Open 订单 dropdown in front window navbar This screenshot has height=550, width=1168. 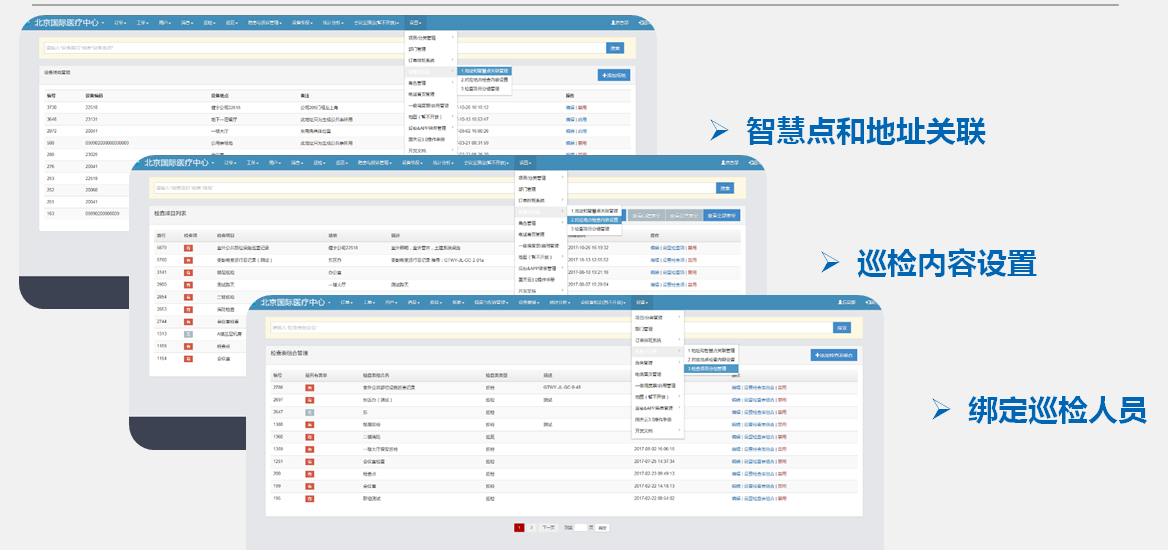[x=346, y=302]
